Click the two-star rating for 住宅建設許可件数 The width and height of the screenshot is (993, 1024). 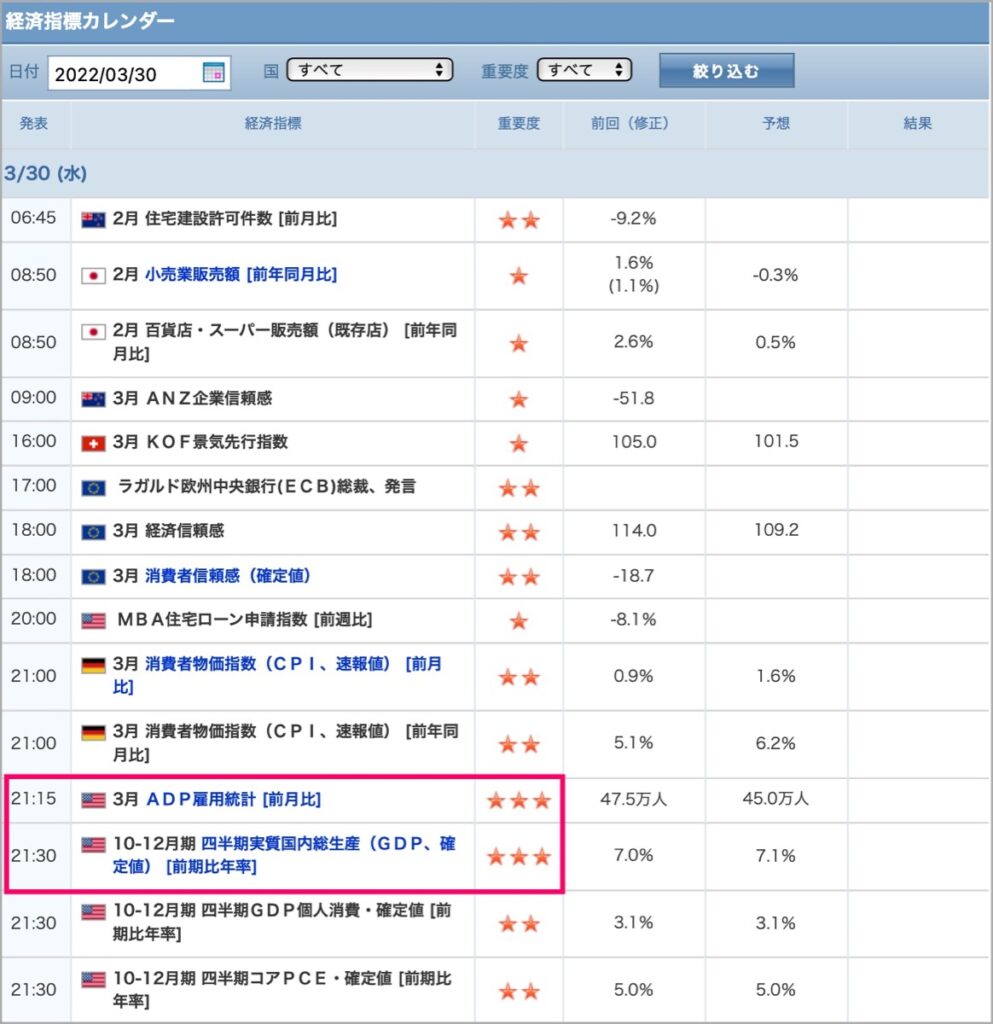click(519, 220)
